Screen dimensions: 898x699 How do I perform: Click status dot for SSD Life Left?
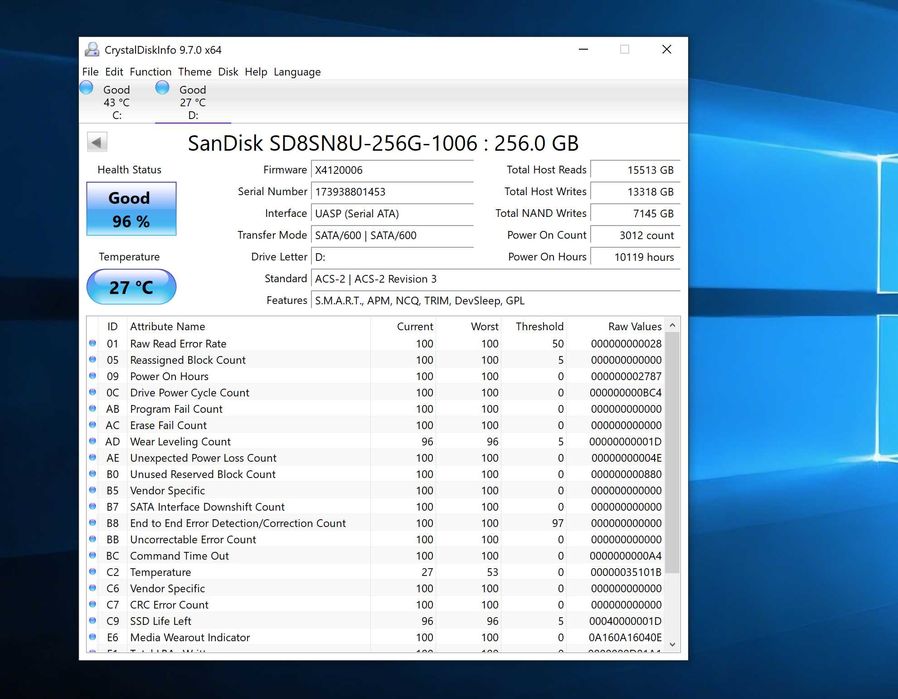tap(93, 621)
